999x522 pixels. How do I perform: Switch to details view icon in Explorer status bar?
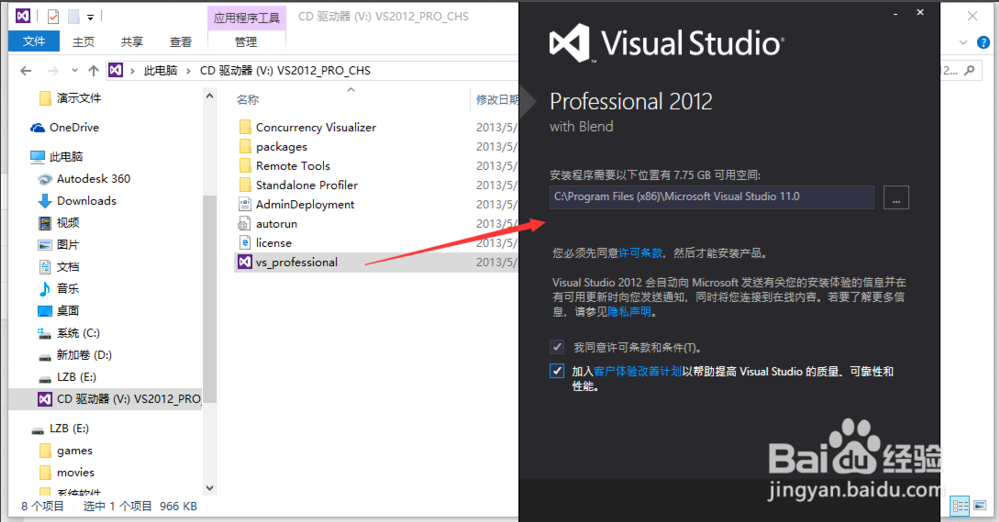point(959,507)
